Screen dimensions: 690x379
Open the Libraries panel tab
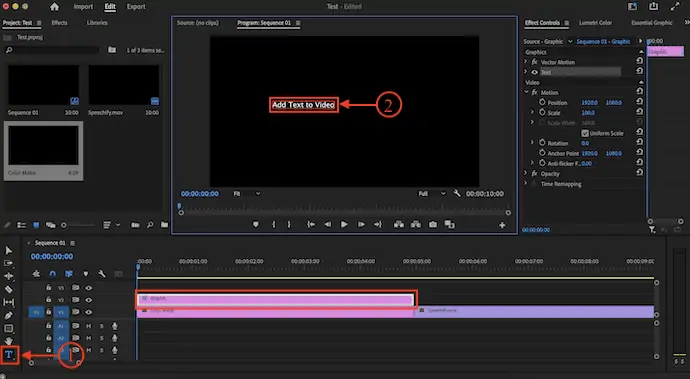click(x=97, y=23)
